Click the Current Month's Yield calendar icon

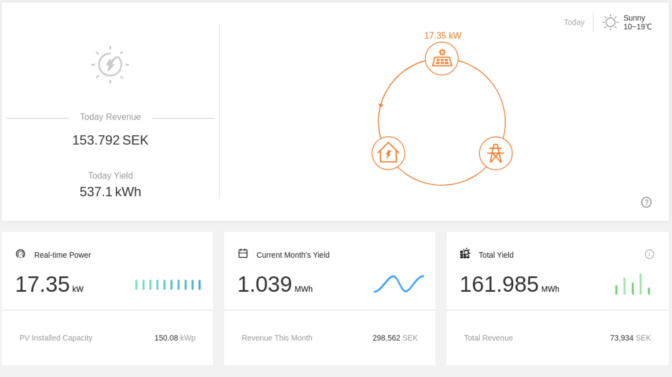(x=243, y=254)
